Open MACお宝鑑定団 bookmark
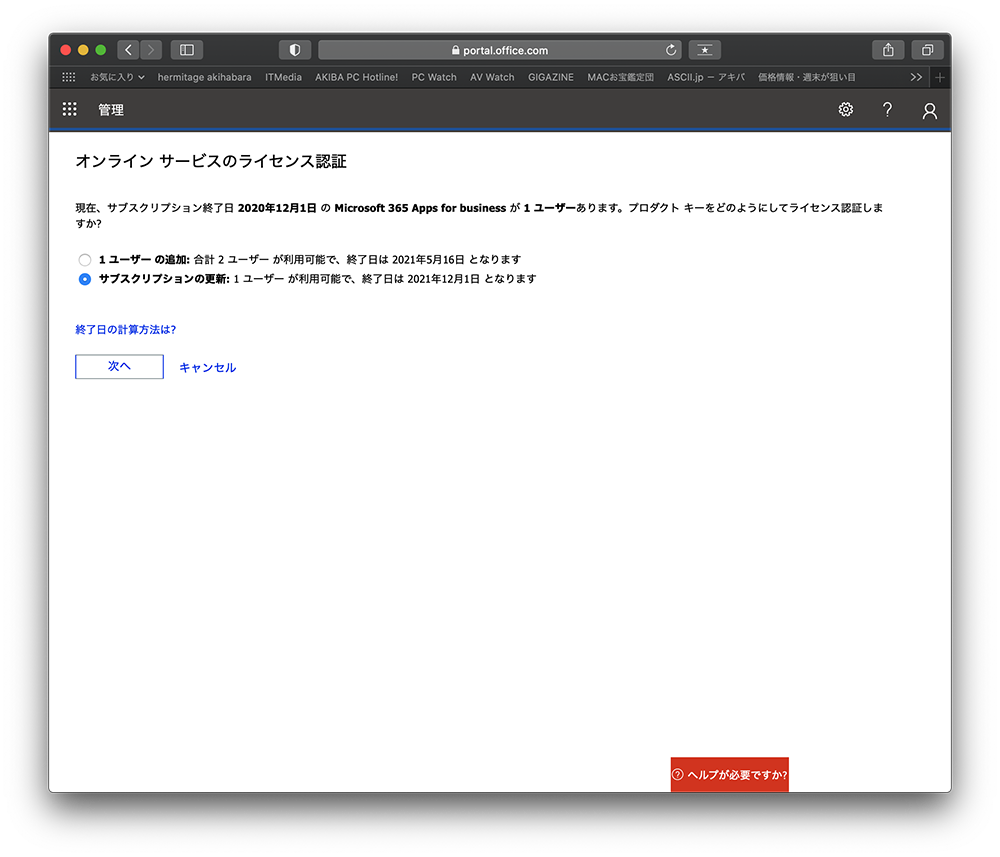This screenshot has width=1000, height=857. coord(621,77)
